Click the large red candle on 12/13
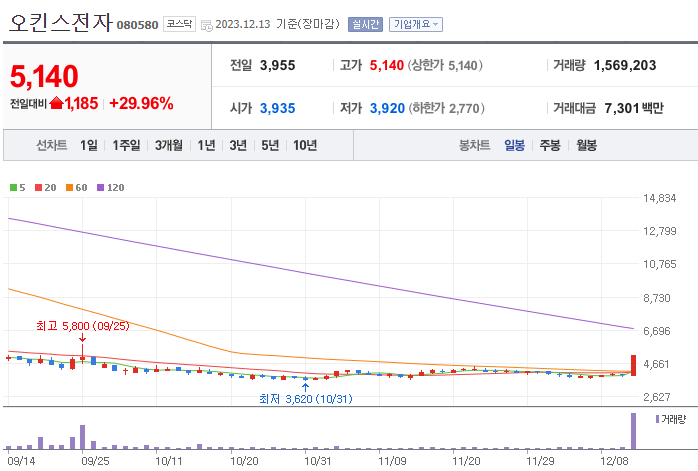Viewport: 698px width, 471px height. [633, 365]
